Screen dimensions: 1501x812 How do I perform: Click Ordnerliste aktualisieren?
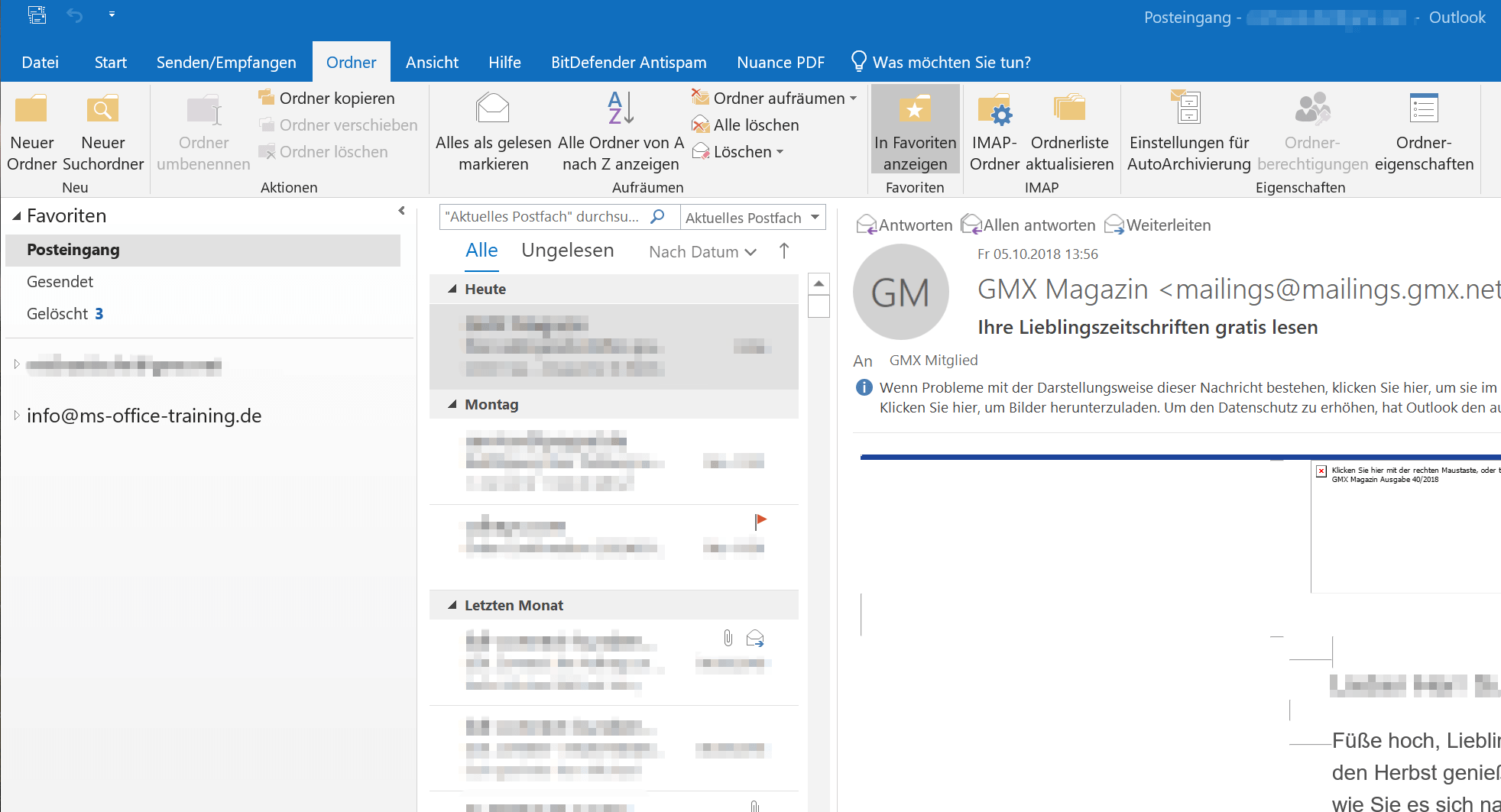click(x=1069, y=130)
